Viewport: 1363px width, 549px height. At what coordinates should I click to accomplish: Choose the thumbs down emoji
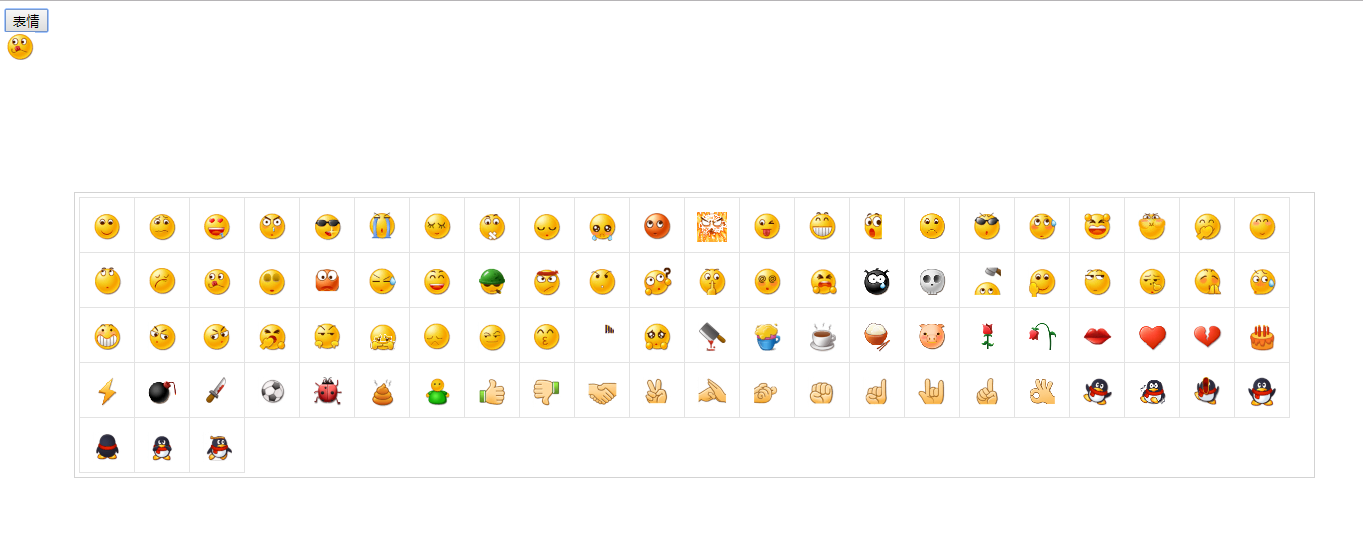click(547, 391)
